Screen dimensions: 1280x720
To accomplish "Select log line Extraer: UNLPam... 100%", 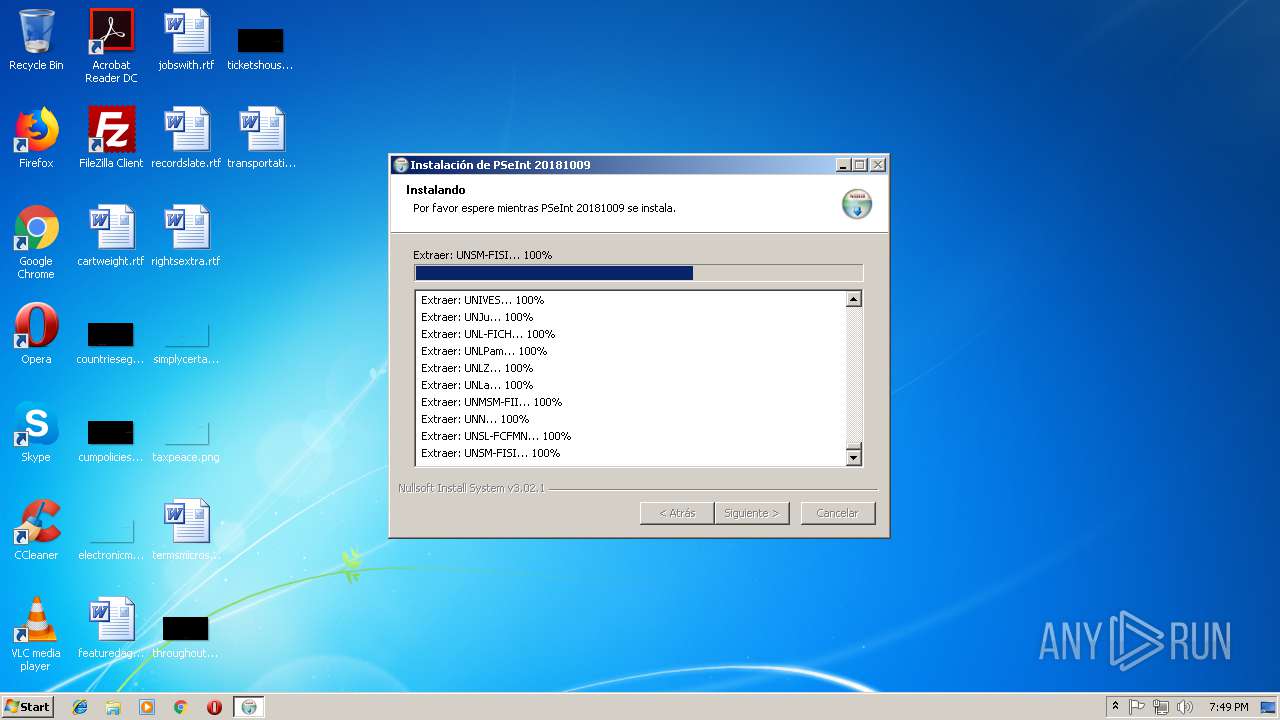I will tap(484, 351).
